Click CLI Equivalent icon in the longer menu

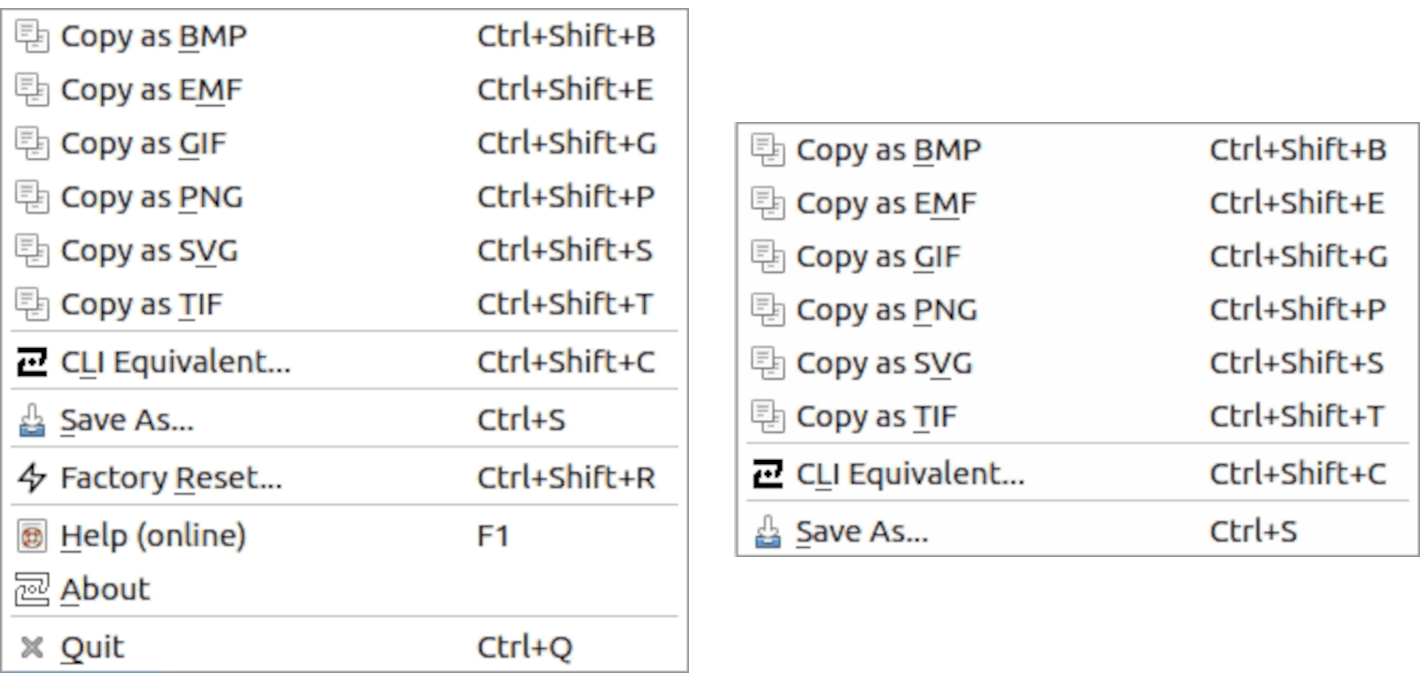pyautogui.click(x=32, y=362)
